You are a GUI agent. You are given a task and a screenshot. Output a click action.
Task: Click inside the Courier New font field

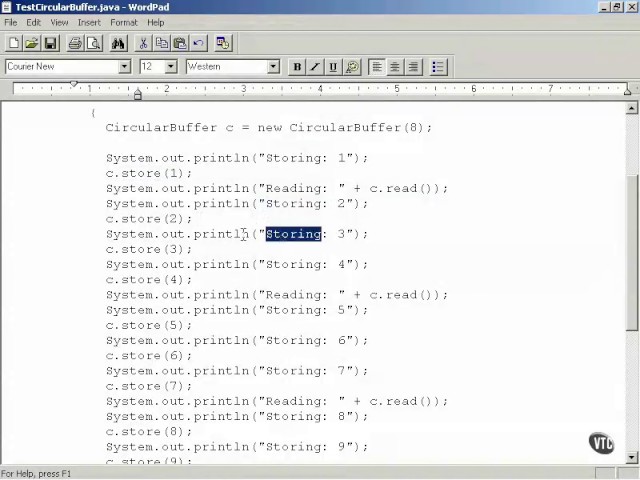[x=62, y=67]
